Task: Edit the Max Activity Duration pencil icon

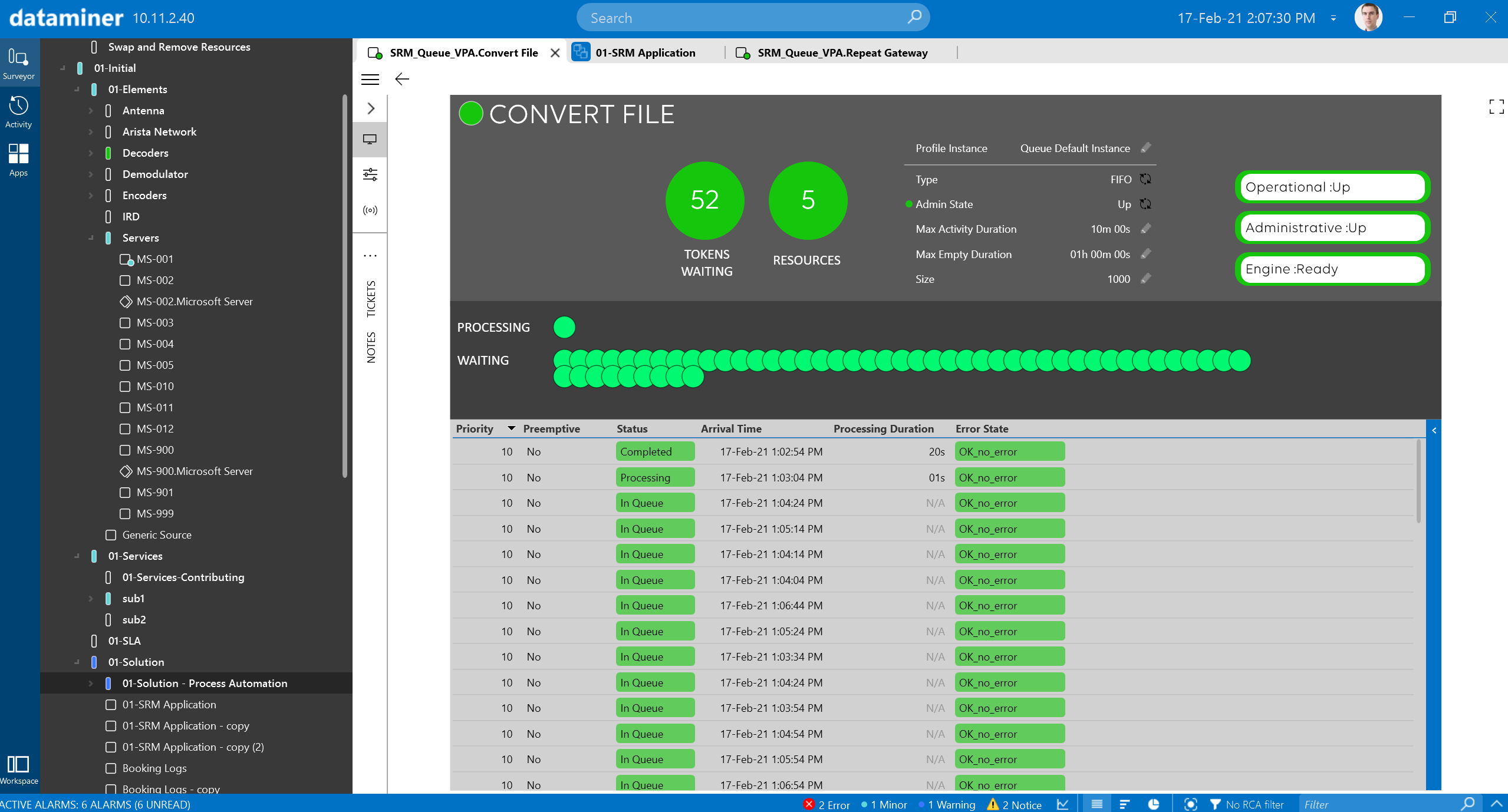Action: [1146, 229]
